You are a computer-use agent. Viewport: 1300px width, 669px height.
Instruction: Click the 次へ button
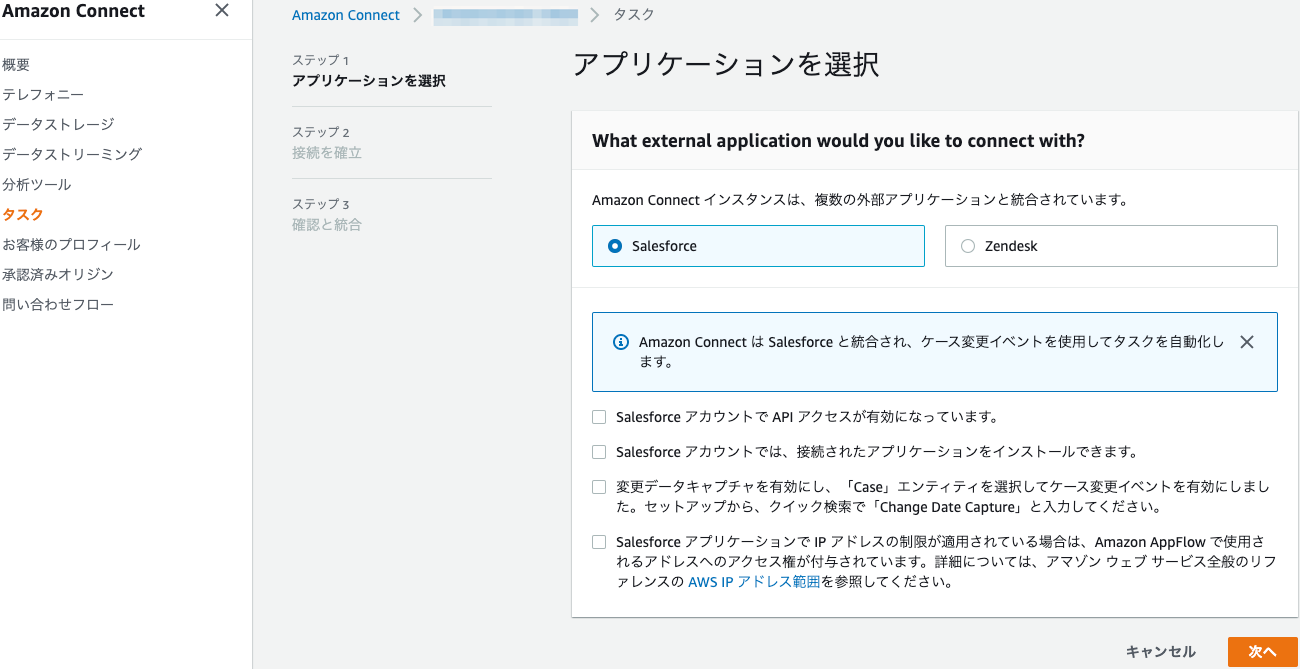pyautogui.click(x=1263, y=652)
